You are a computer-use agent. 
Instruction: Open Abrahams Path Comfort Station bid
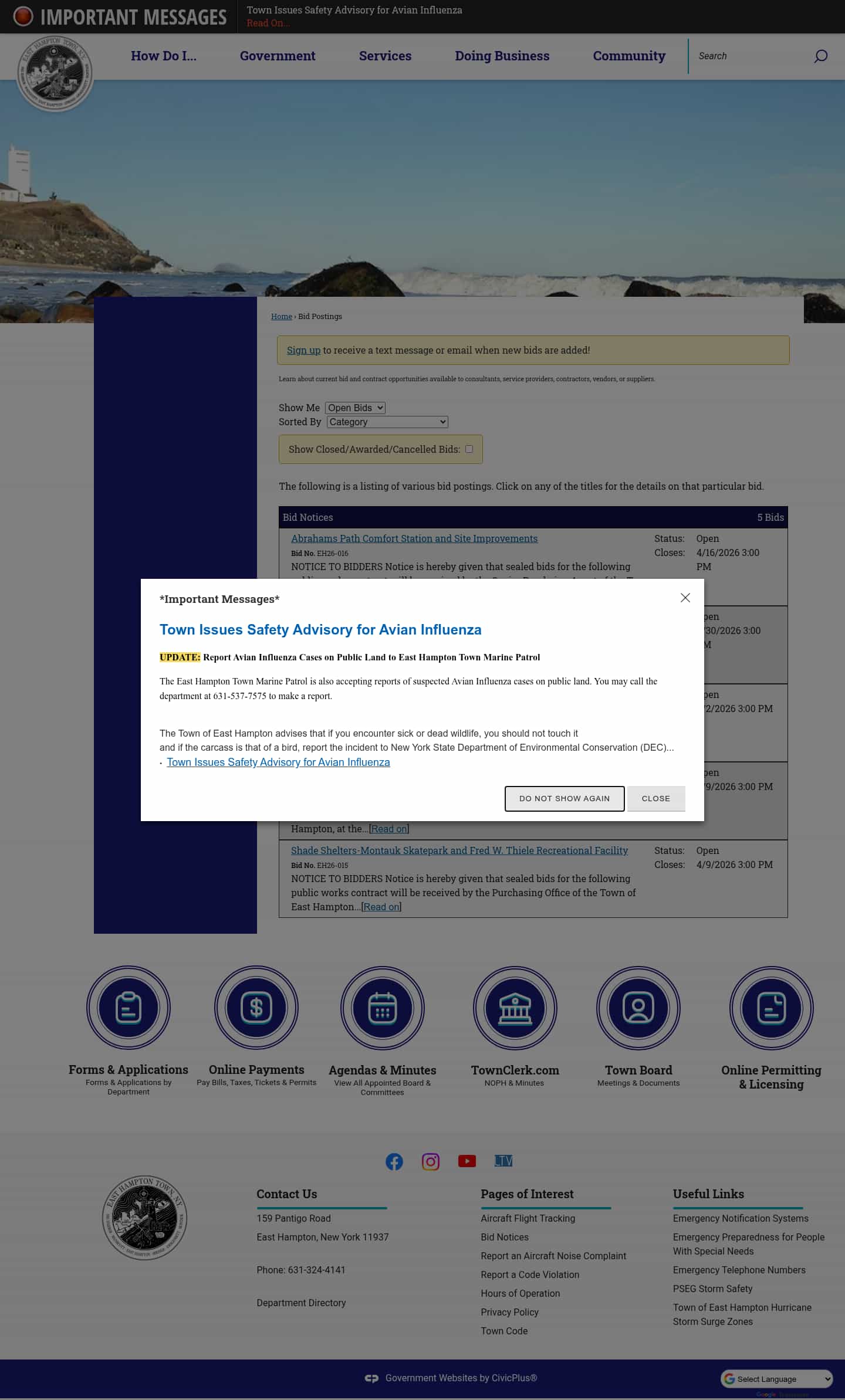pos(414,538)
